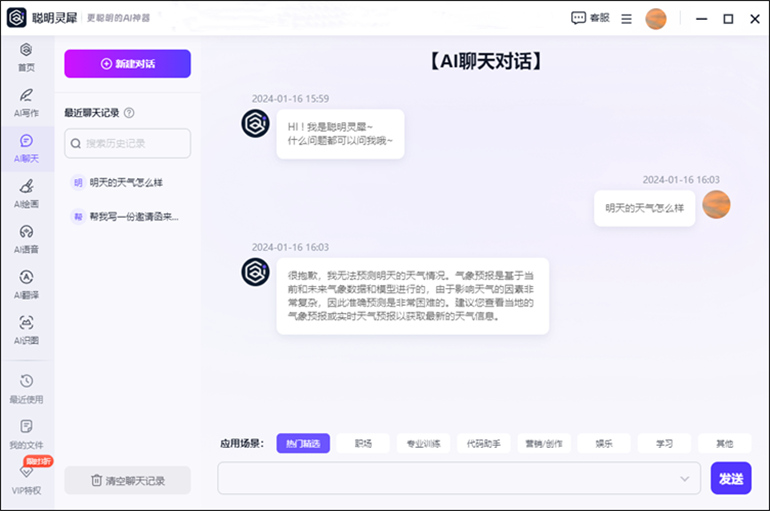The height and width of the screenshot is (511, 770).
Task: Click the user message bubble 明天的天气怎么样
Action: click(644, 208)
